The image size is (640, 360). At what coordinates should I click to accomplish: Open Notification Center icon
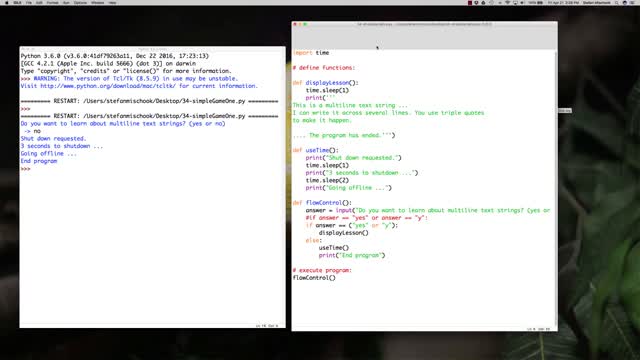(x=633, y=2)
